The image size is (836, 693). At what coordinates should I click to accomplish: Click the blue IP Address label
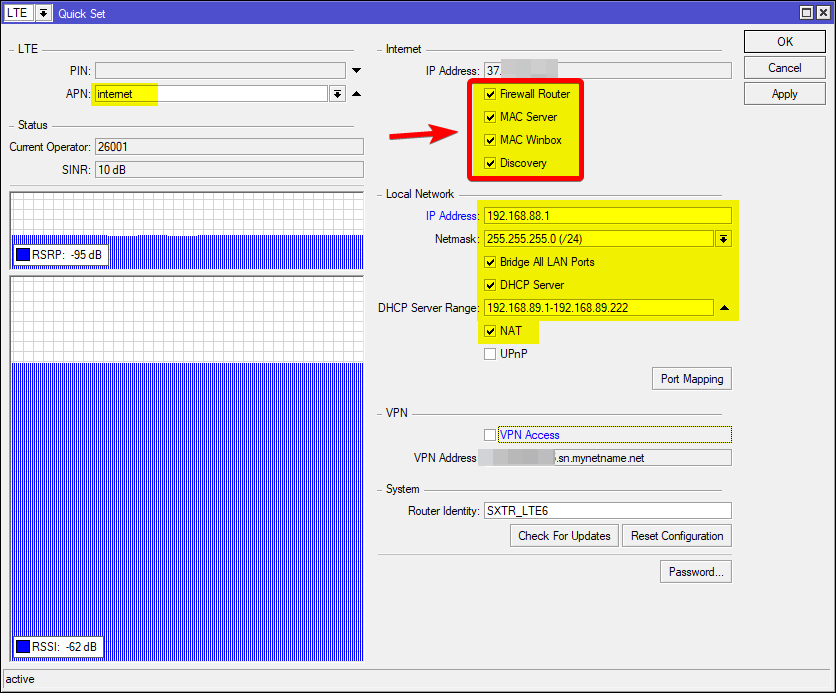click(x=451, y=215)
